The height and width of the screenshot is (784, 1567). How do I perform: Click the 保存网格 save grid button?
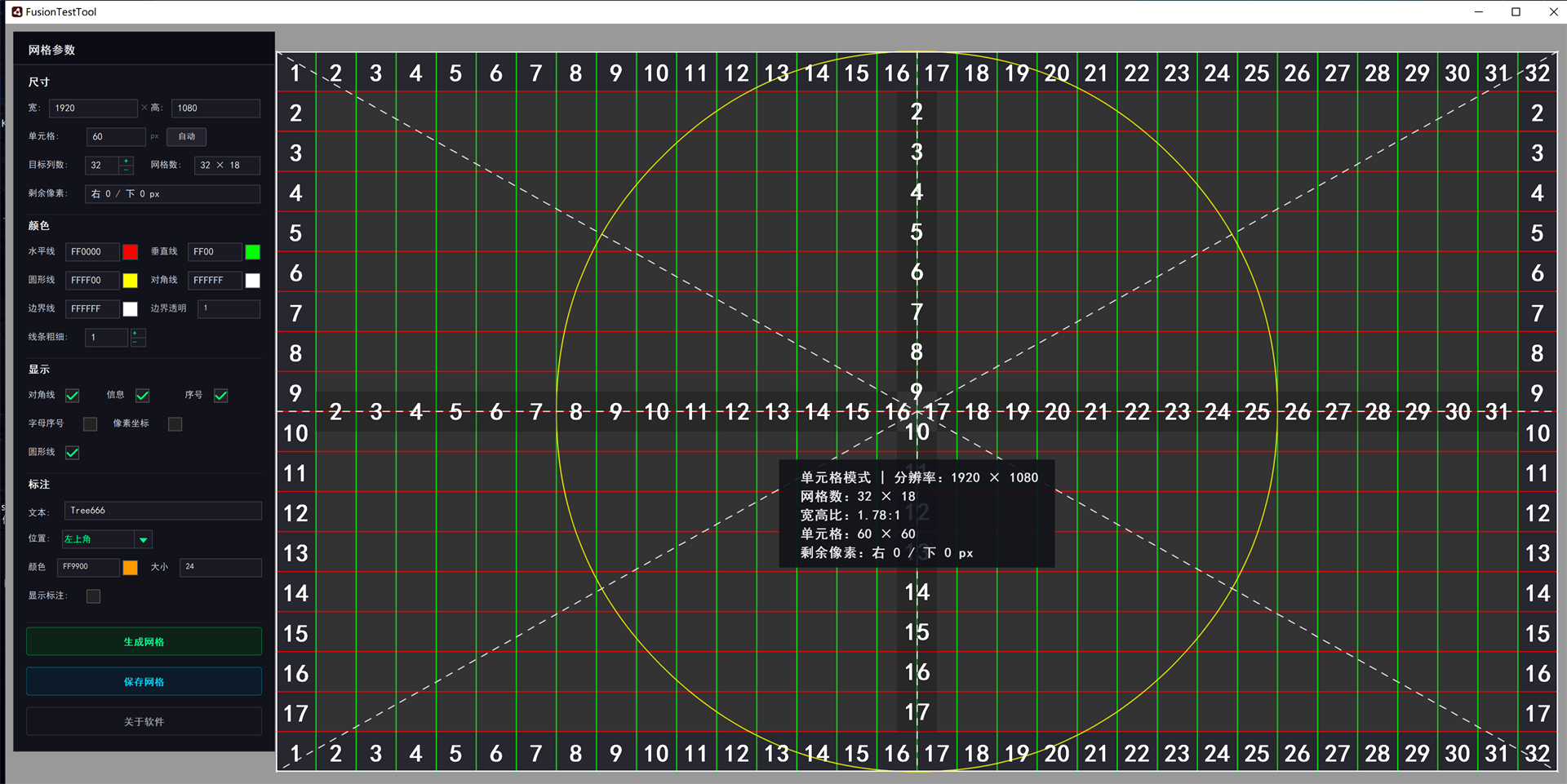[144, 682]
